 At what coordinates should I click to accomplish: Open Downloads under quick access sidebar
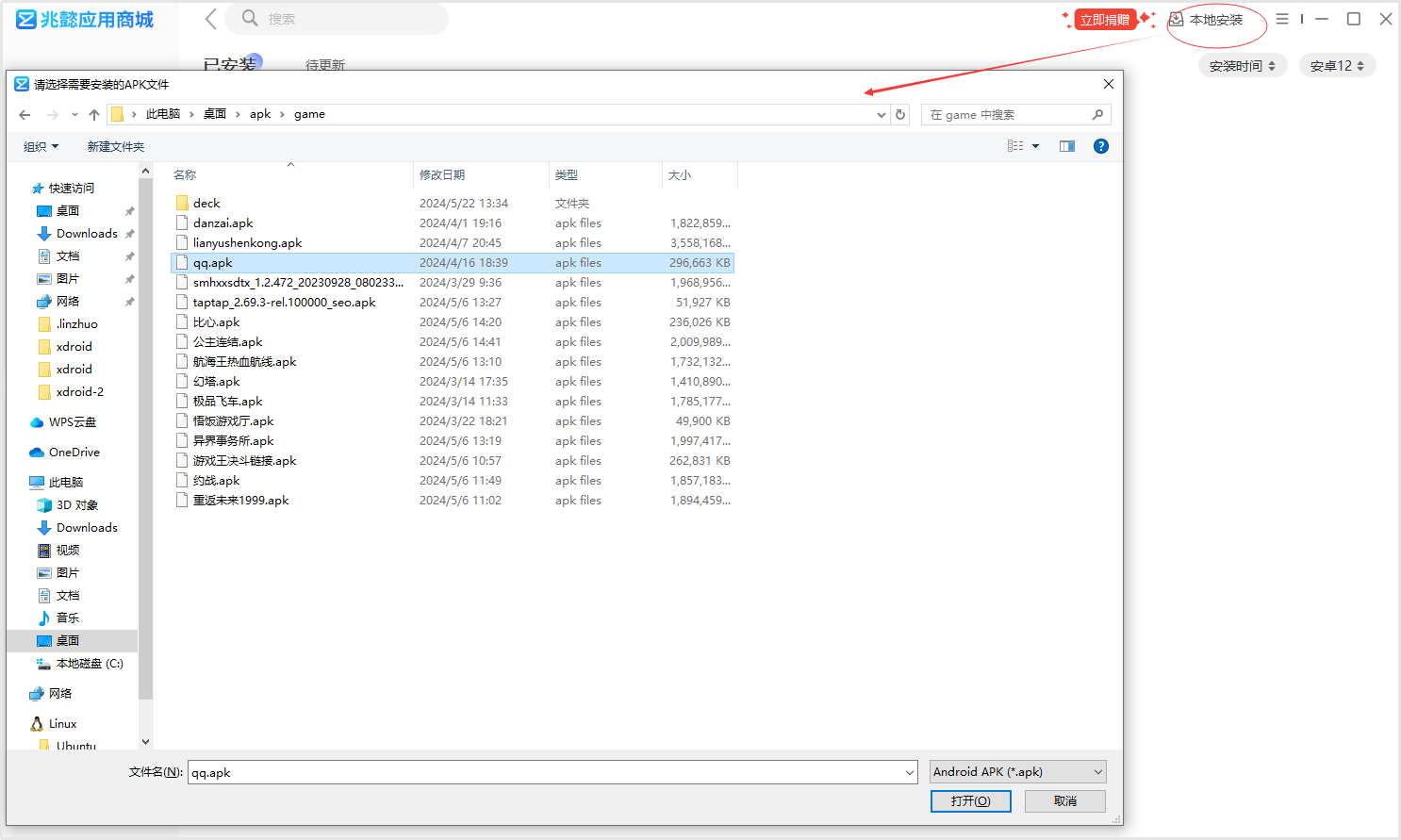87,234
